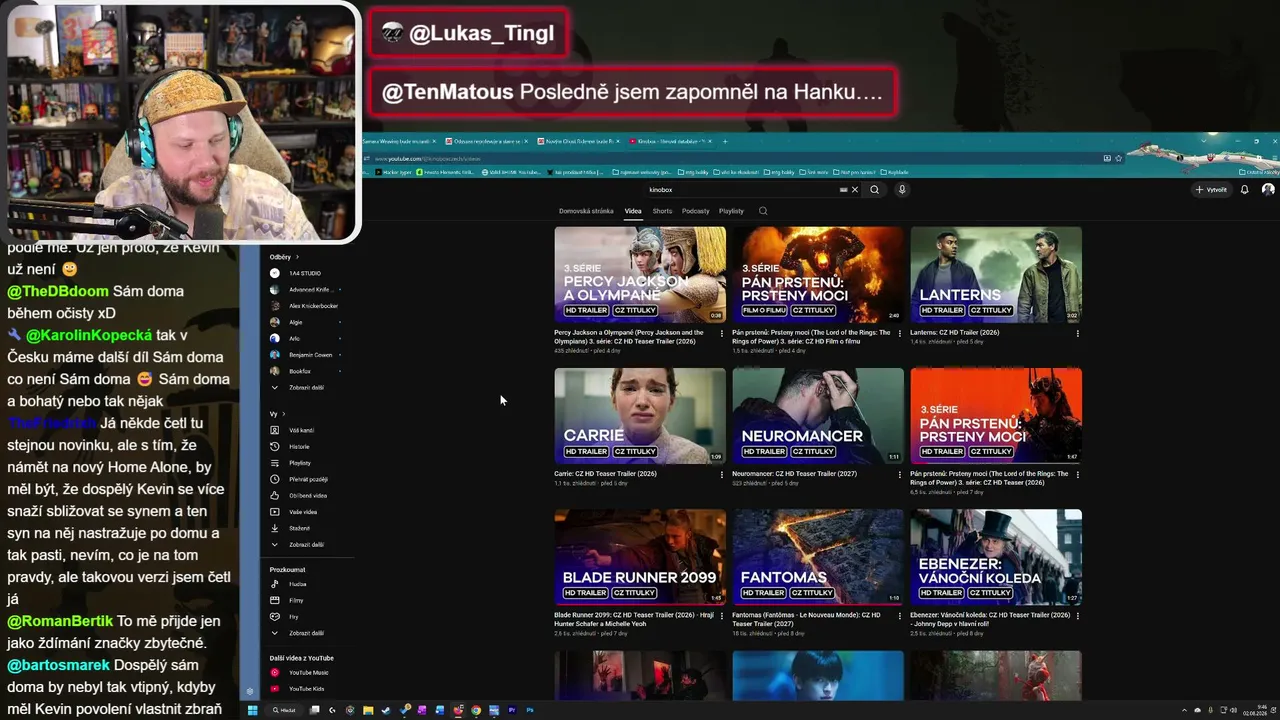Image resolution: width=1280 pixels, height=720 pixels.
Task: Open the Odběry section heading arrow
Action: 297,257
